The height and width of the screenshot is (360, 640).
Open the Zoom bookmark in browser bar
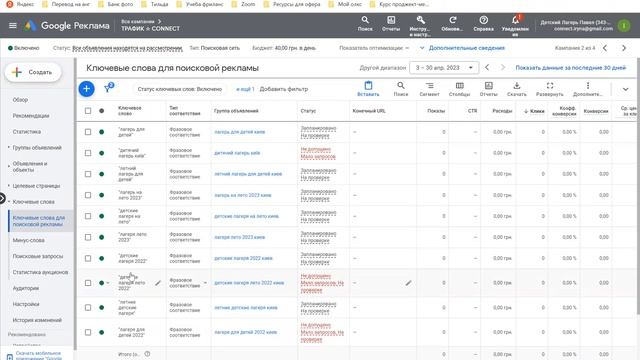[244, 4]
